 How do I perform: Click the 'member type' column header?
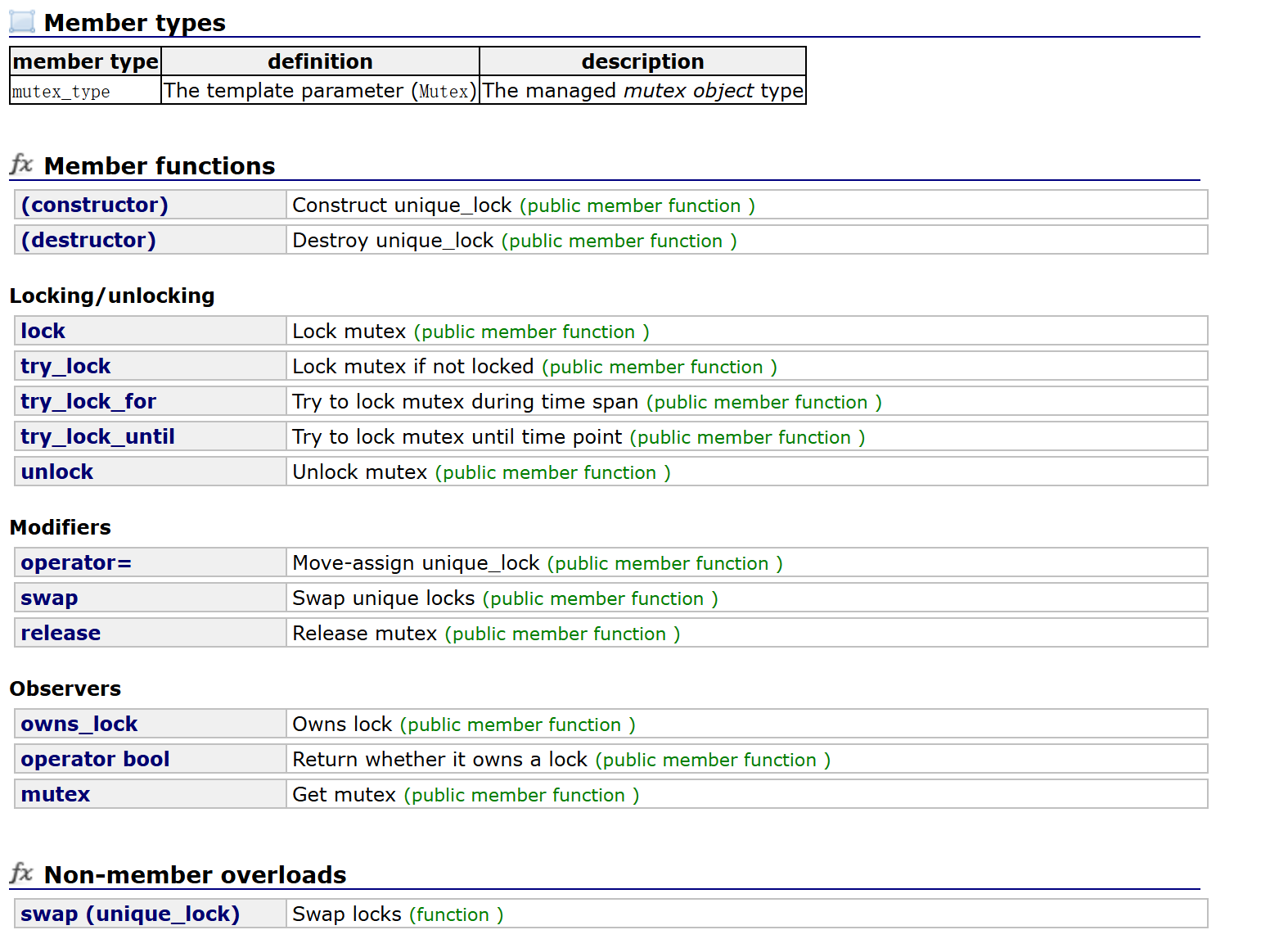pos(85,61)
